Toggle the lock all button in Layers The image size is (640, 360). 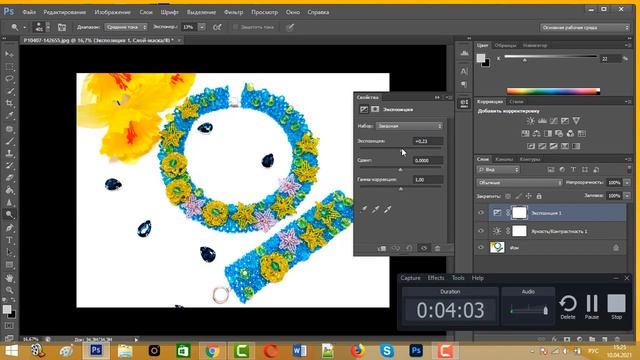point(539,196)
